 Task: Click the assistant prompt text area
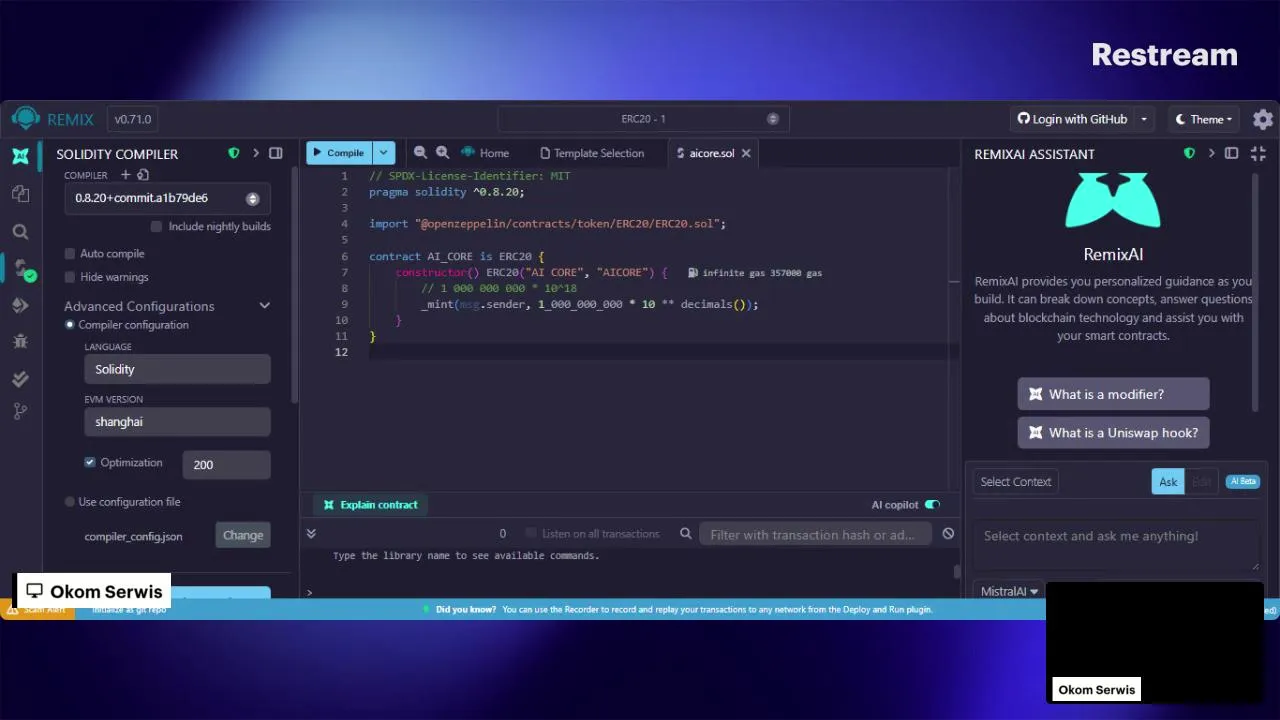coord(1116,544)
